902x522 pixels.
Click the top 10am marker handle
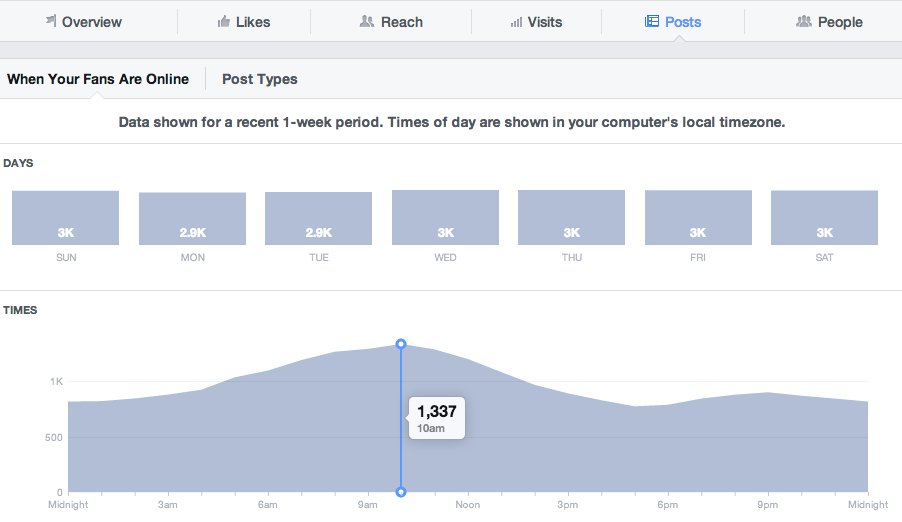[x=401, y=344]
